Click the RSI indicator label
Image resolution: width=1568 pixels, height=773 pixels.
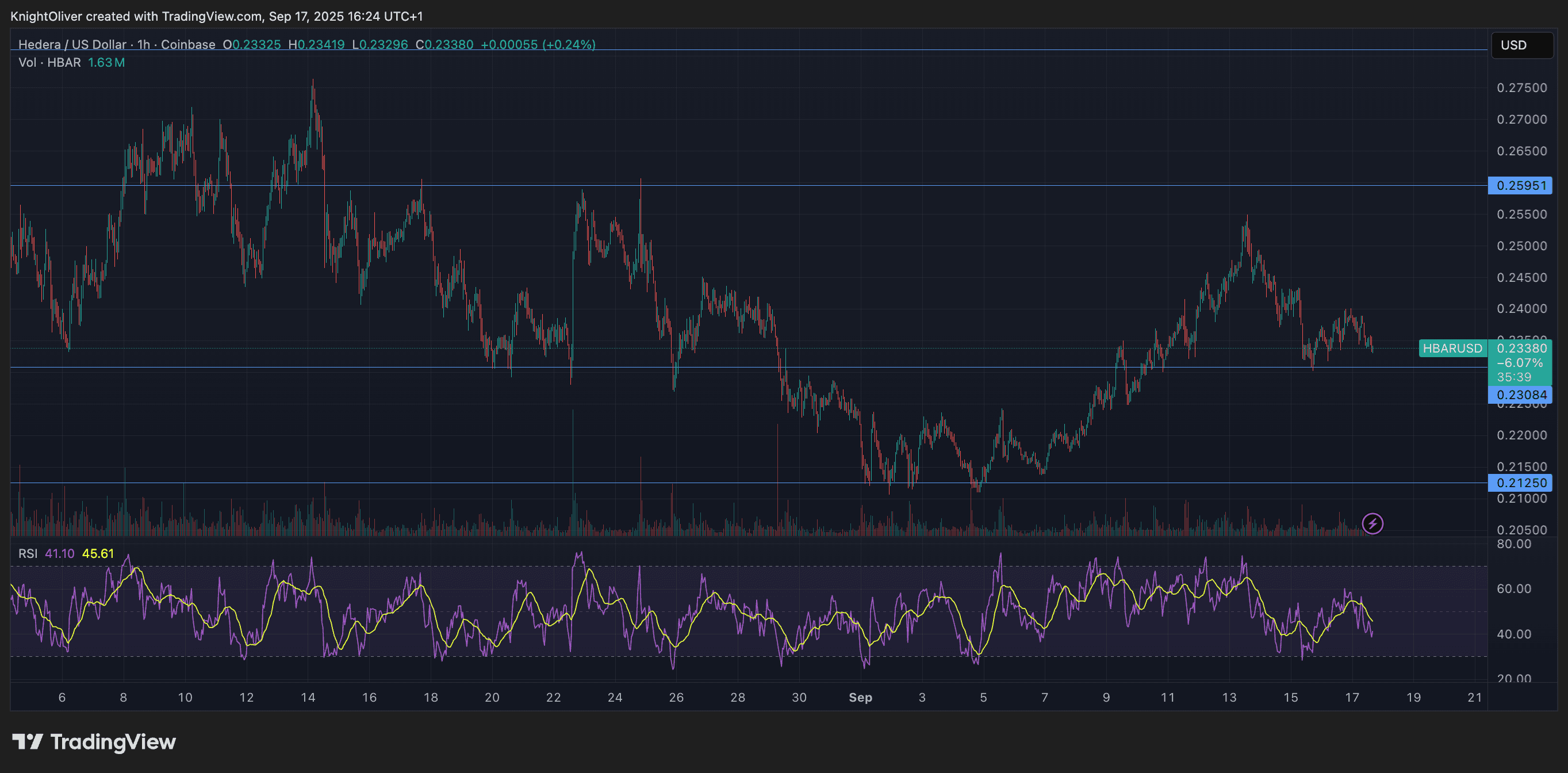tap(28, 554)
